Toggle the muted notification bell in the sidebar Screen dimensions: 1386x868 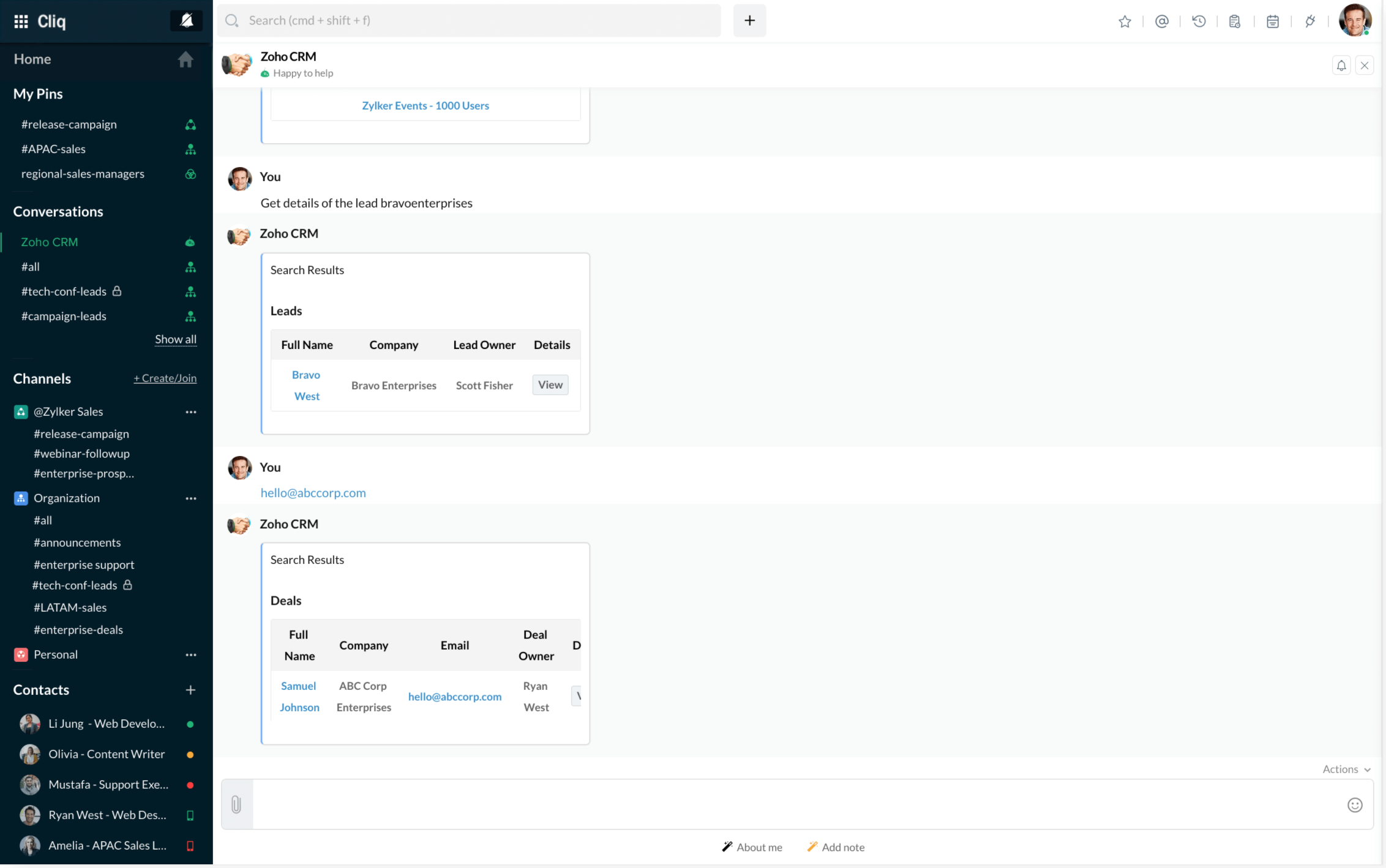tap(186, 21)
